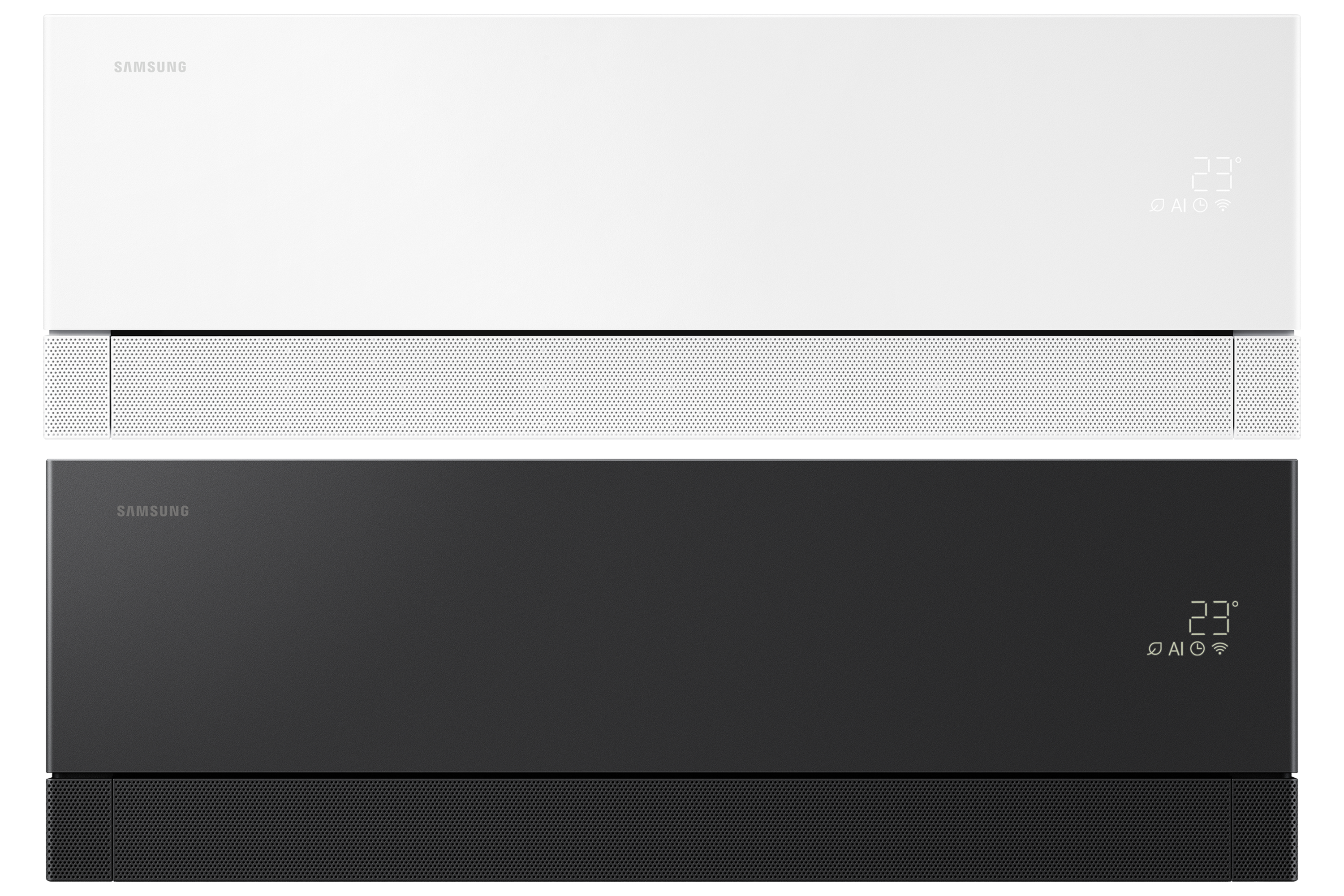Click the AI indicator on white unit
This screenshot has height=896, width=1344.
(x=1178, y=206)
